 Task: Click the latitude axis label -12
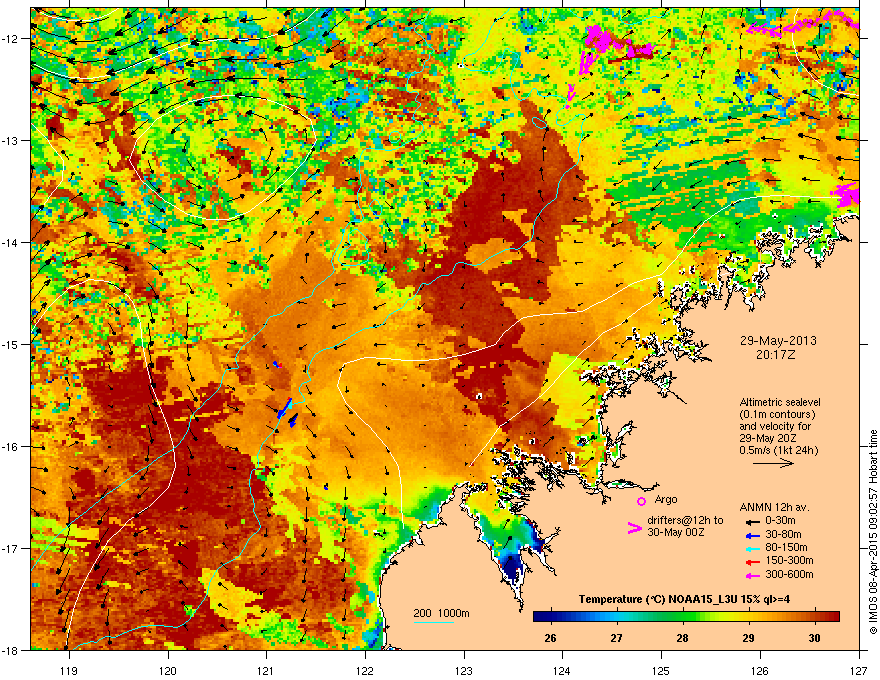click(11, 39)
